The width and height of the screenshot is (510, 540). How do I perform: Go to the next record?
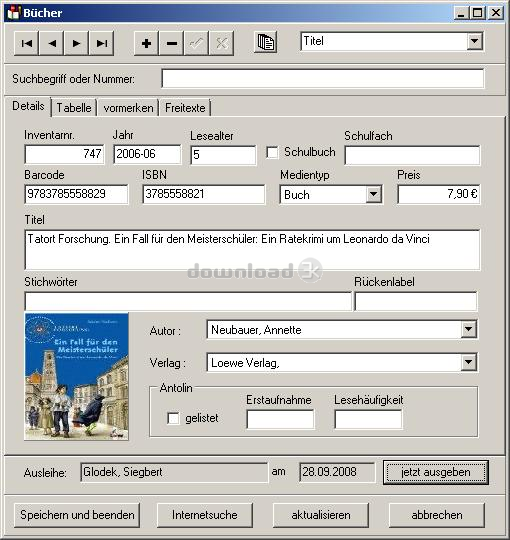[76, 43]
